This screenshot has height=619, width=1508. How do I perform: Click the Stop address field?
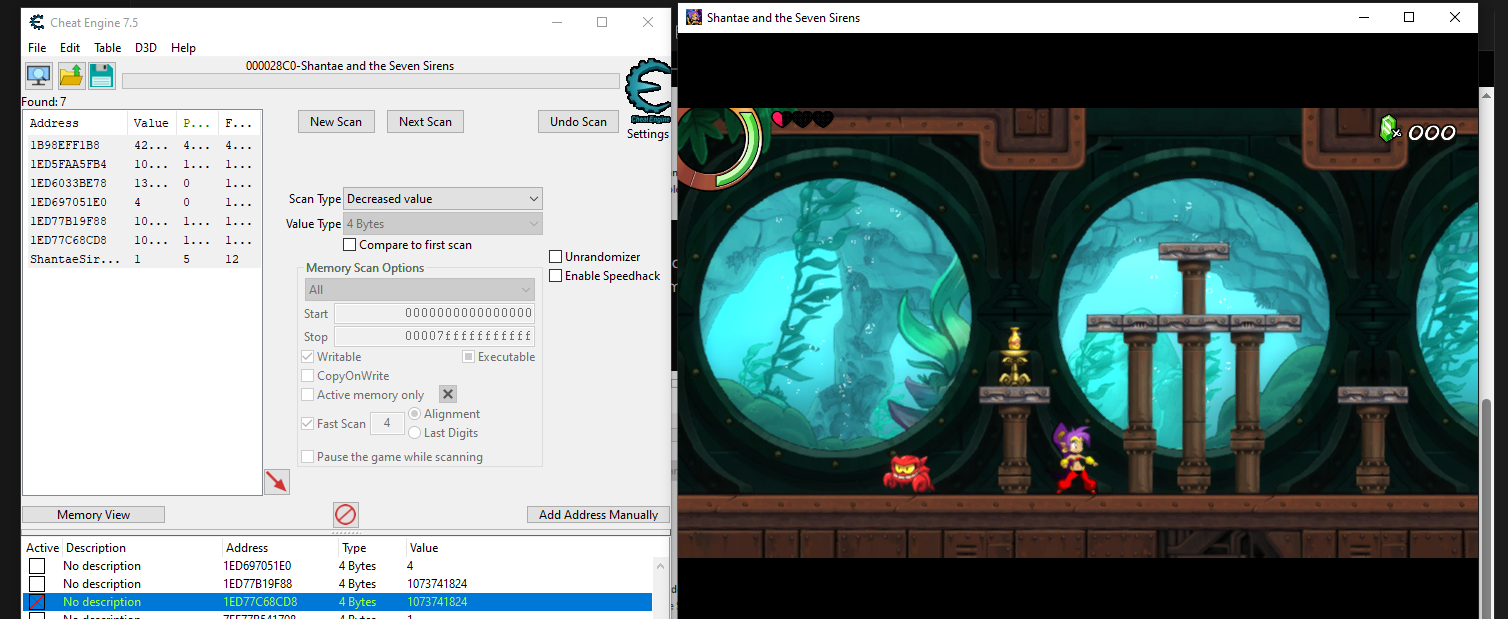click(434, 337)
